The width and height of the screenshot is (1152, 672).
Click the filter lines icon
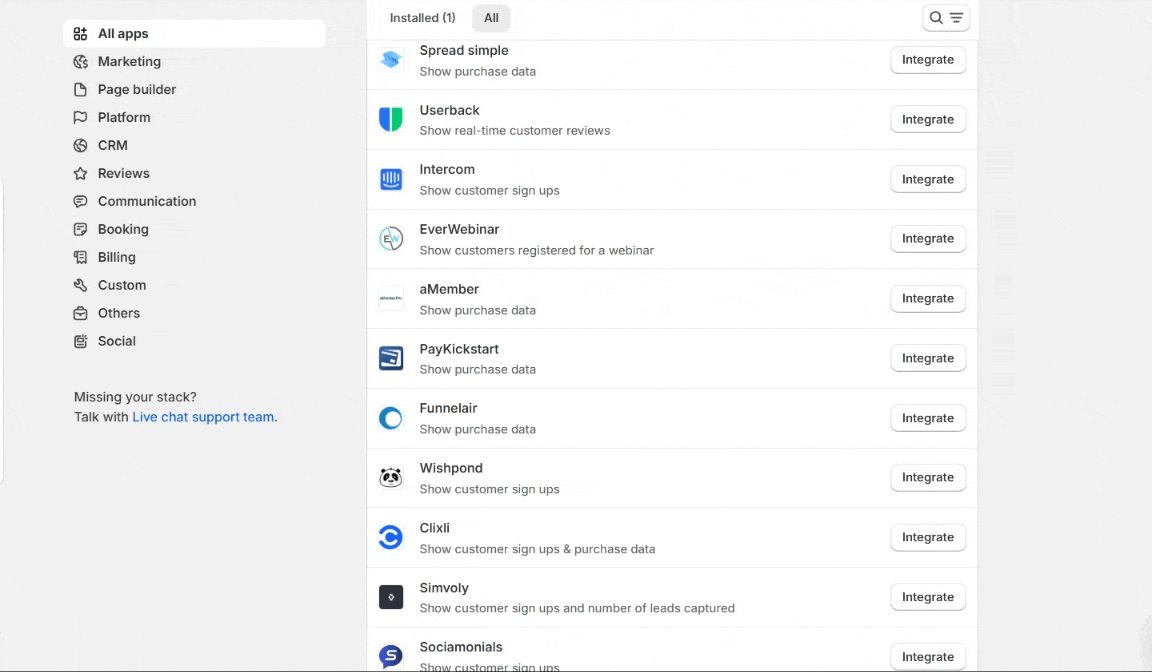(956, 18)
